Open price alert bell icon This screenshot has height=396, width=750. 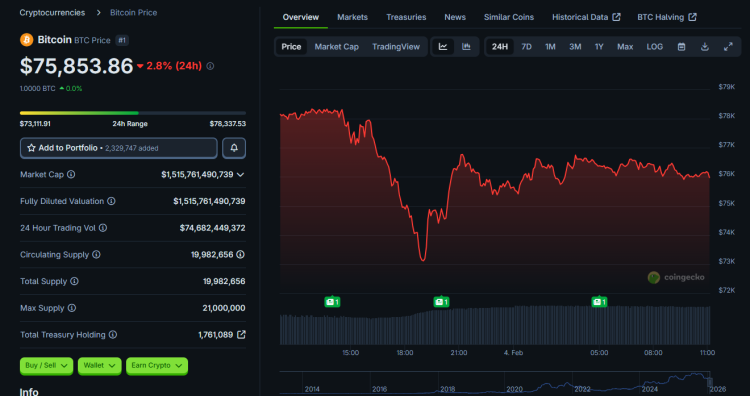tap(234, 148)
